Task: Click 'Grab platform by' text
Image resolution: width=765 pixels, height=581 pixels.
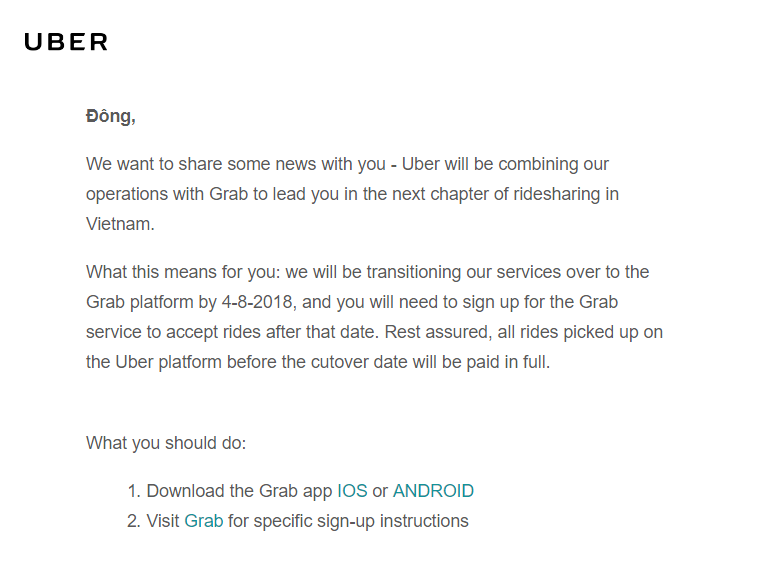Action: 151,302
